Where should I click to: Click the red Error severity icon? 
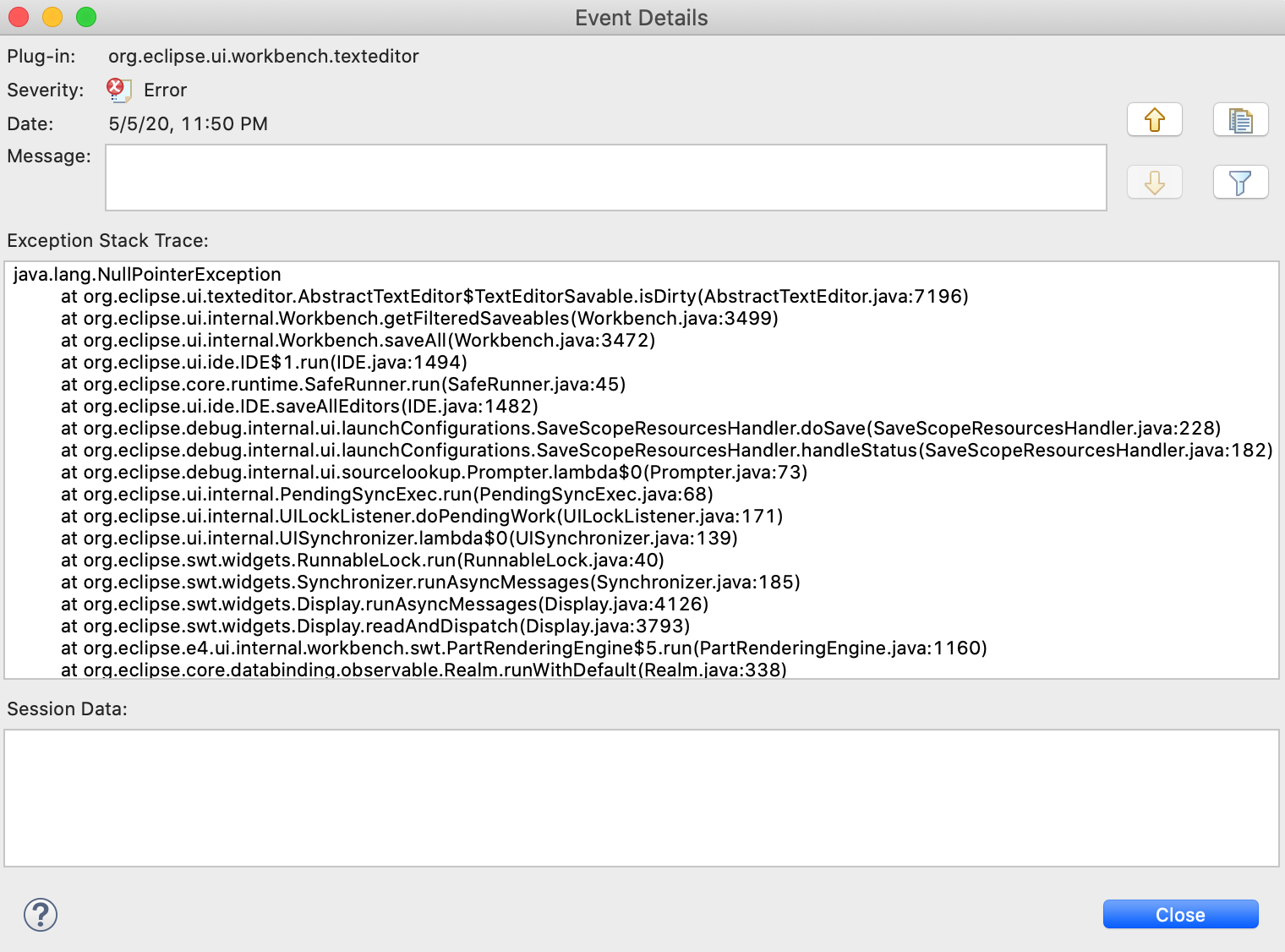tap(118, 90)
